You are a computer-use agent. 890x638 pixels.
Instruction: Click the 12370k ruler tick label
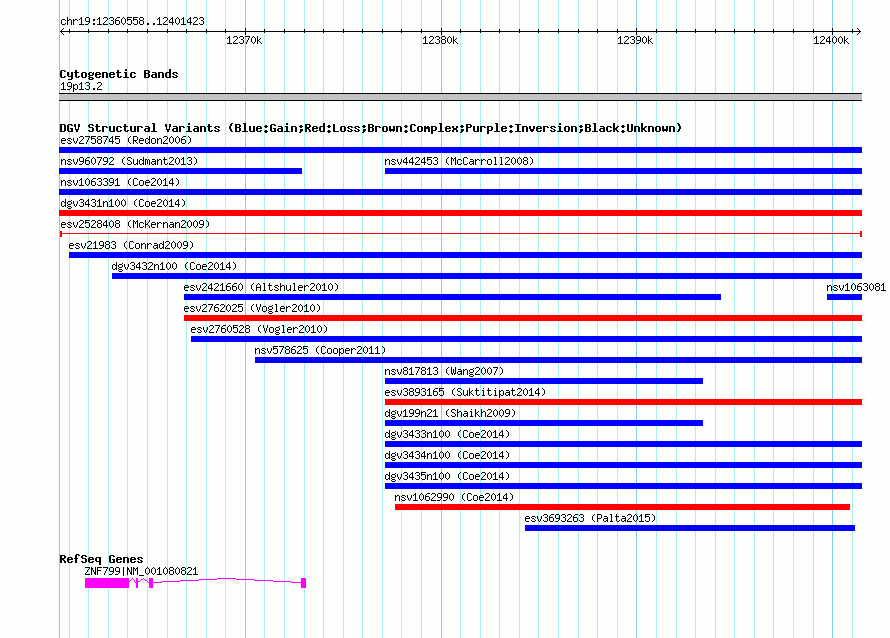244,40
